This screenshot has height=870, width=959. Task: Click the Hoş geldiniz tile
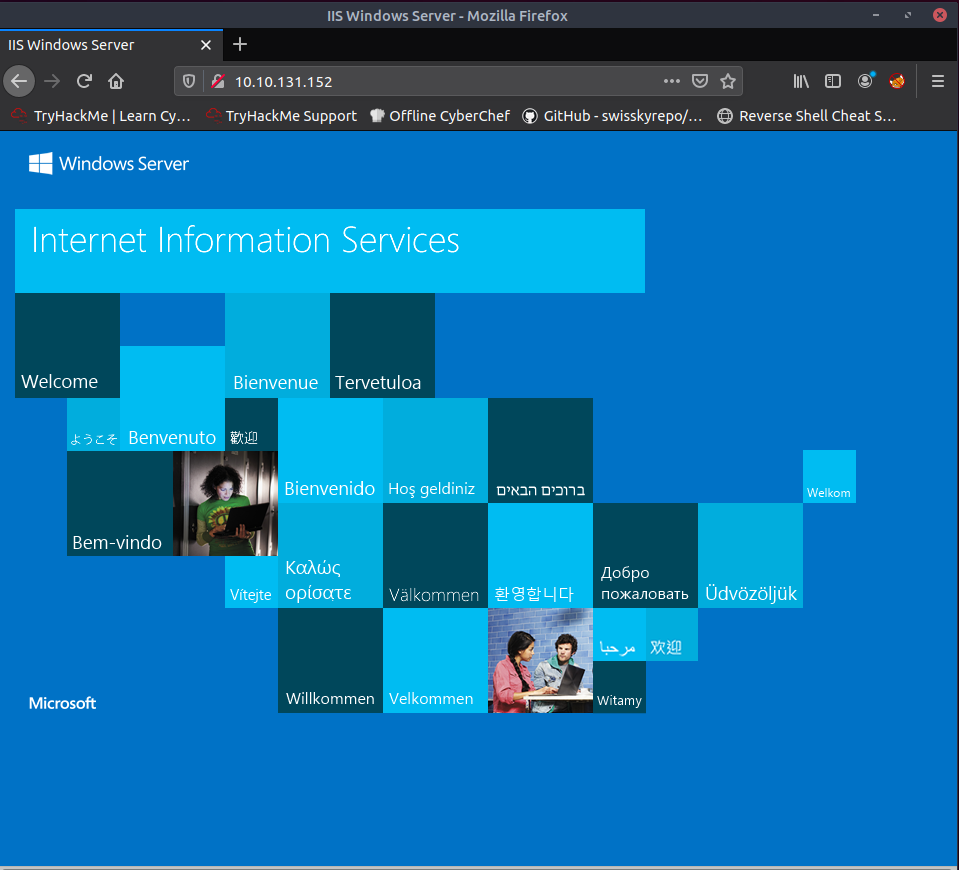pos(435,450)
